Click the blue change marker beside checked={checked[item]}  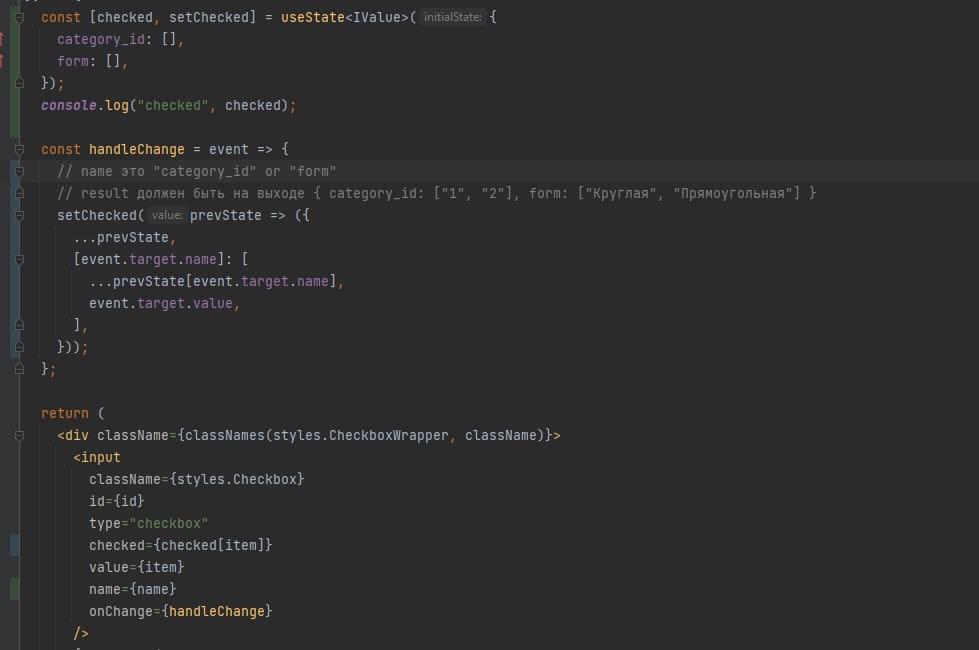click(x=14, y=545)
